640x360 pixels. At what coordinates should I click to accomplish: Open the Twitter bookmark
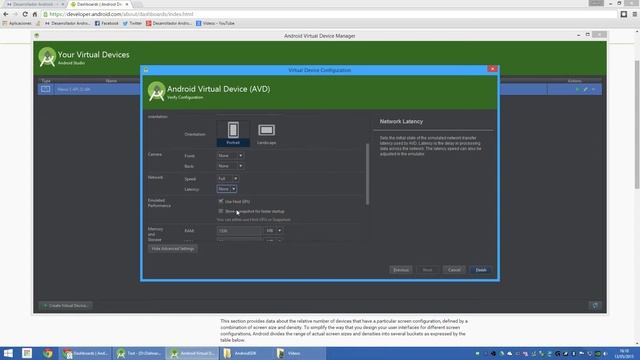(x=132, y=23)
